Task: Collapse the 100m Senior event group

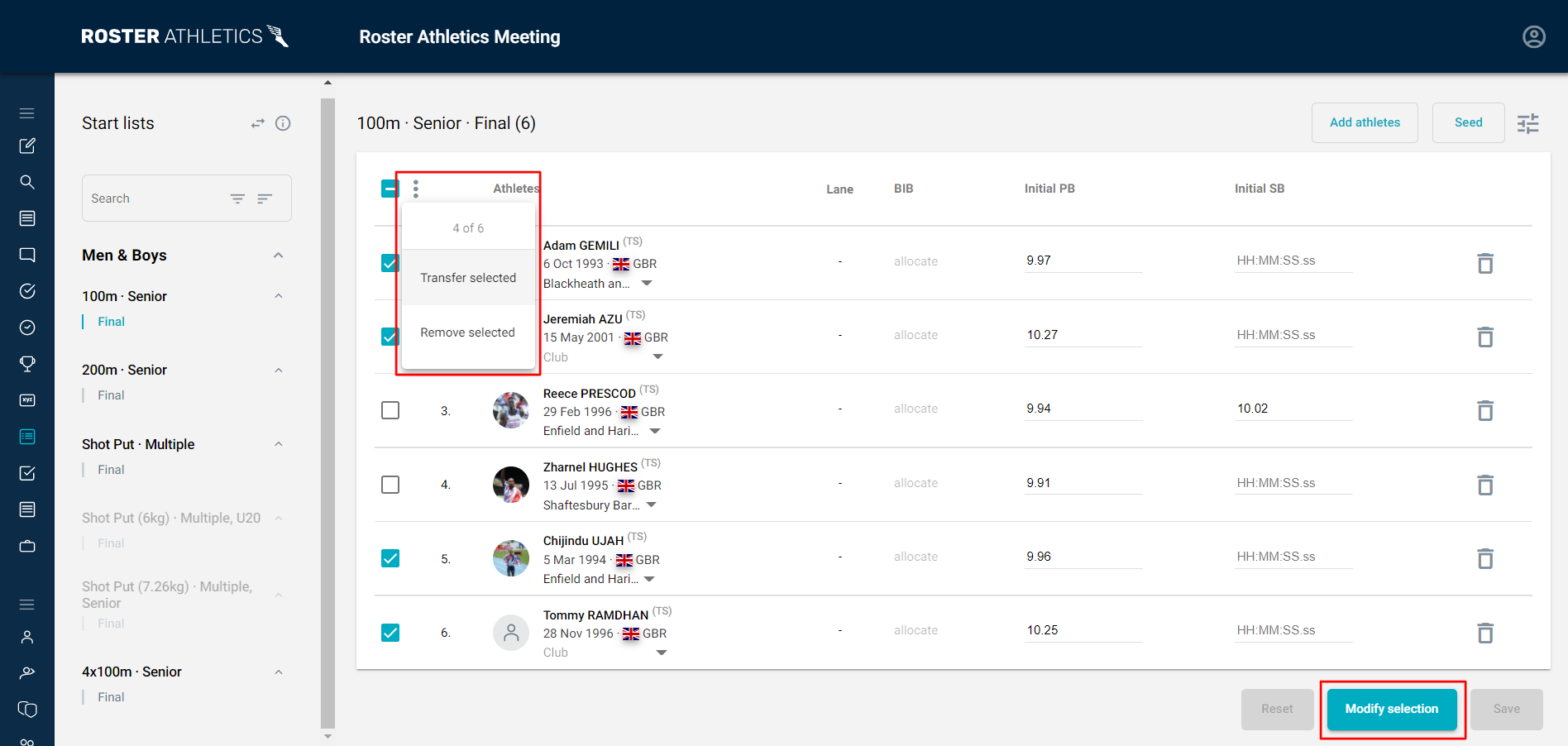Action: click(x=278, y=295)
